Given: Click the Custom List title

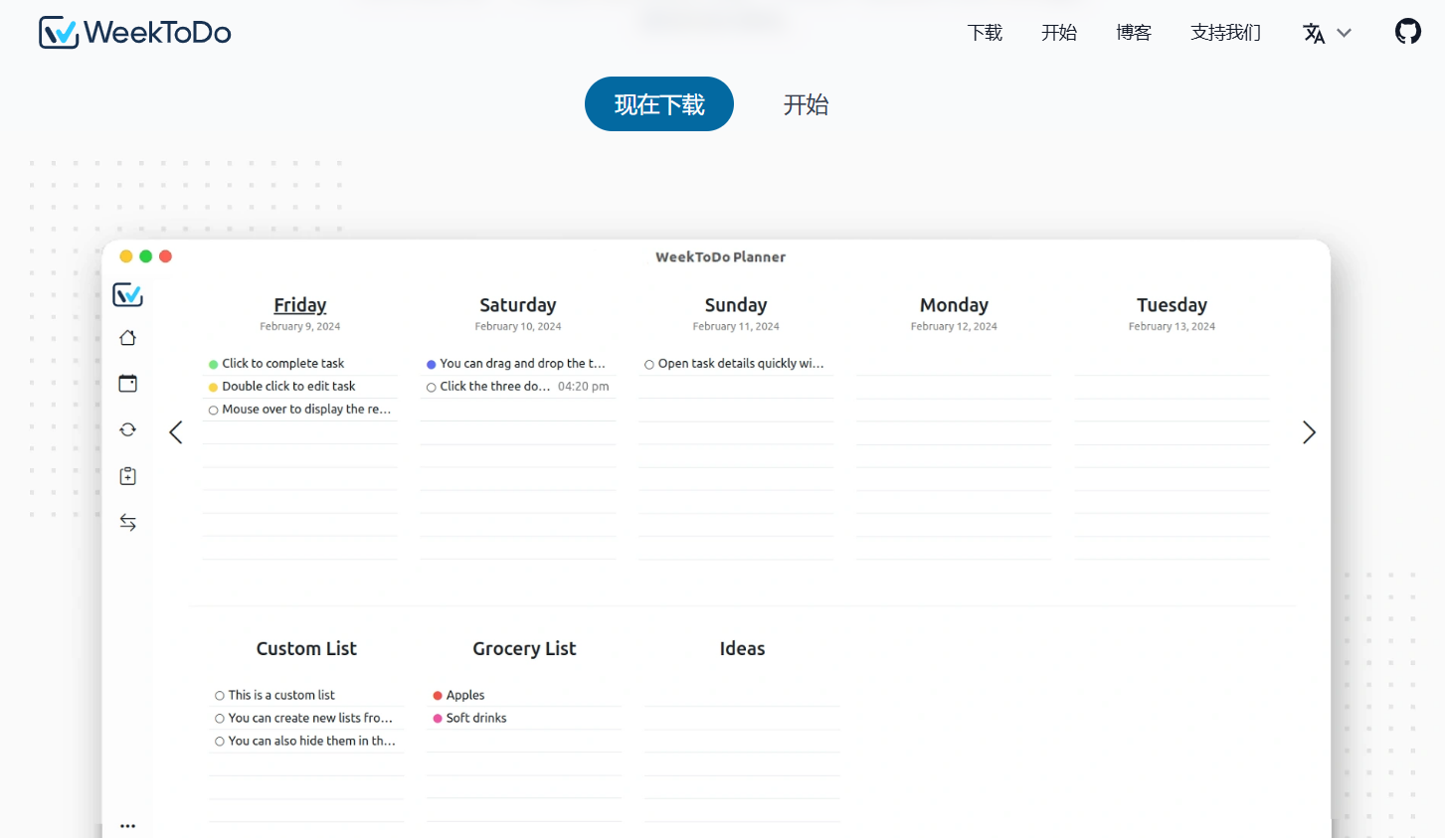Looking at the screenshot, I should tap(306, 648).
